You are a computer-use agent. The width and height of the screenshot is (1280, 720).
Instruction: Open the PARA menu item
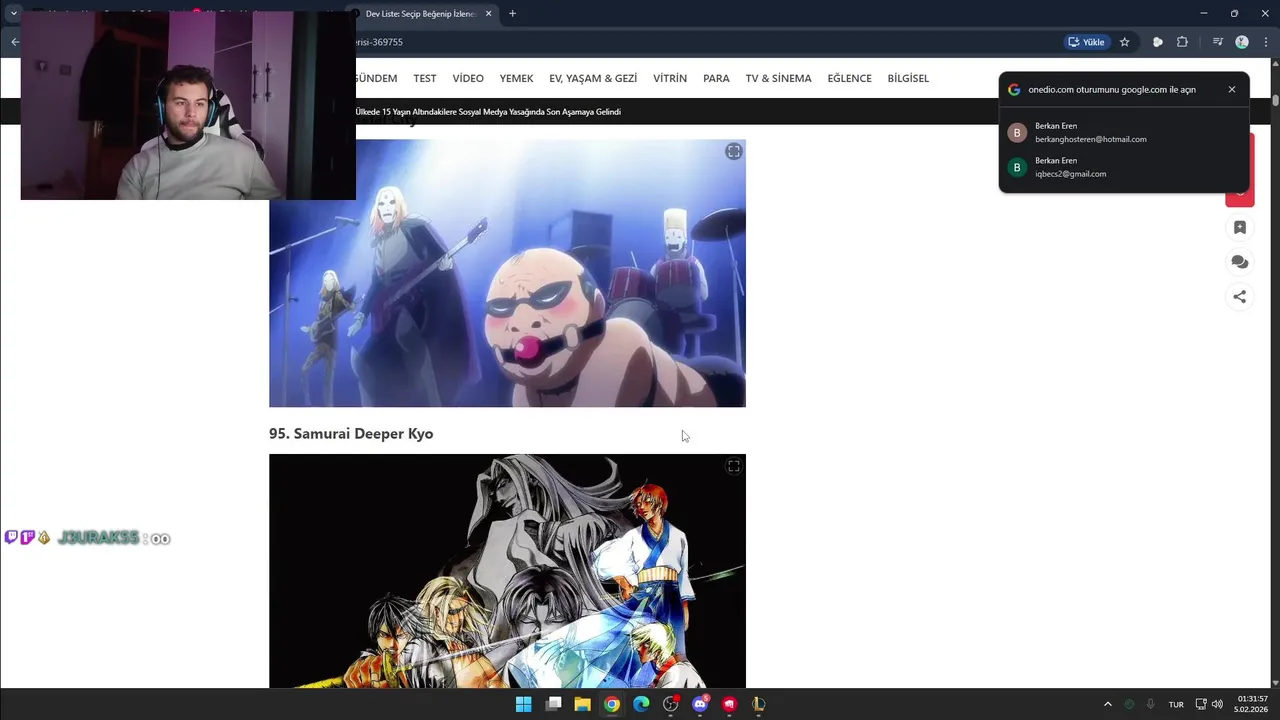tap(716, 78)
